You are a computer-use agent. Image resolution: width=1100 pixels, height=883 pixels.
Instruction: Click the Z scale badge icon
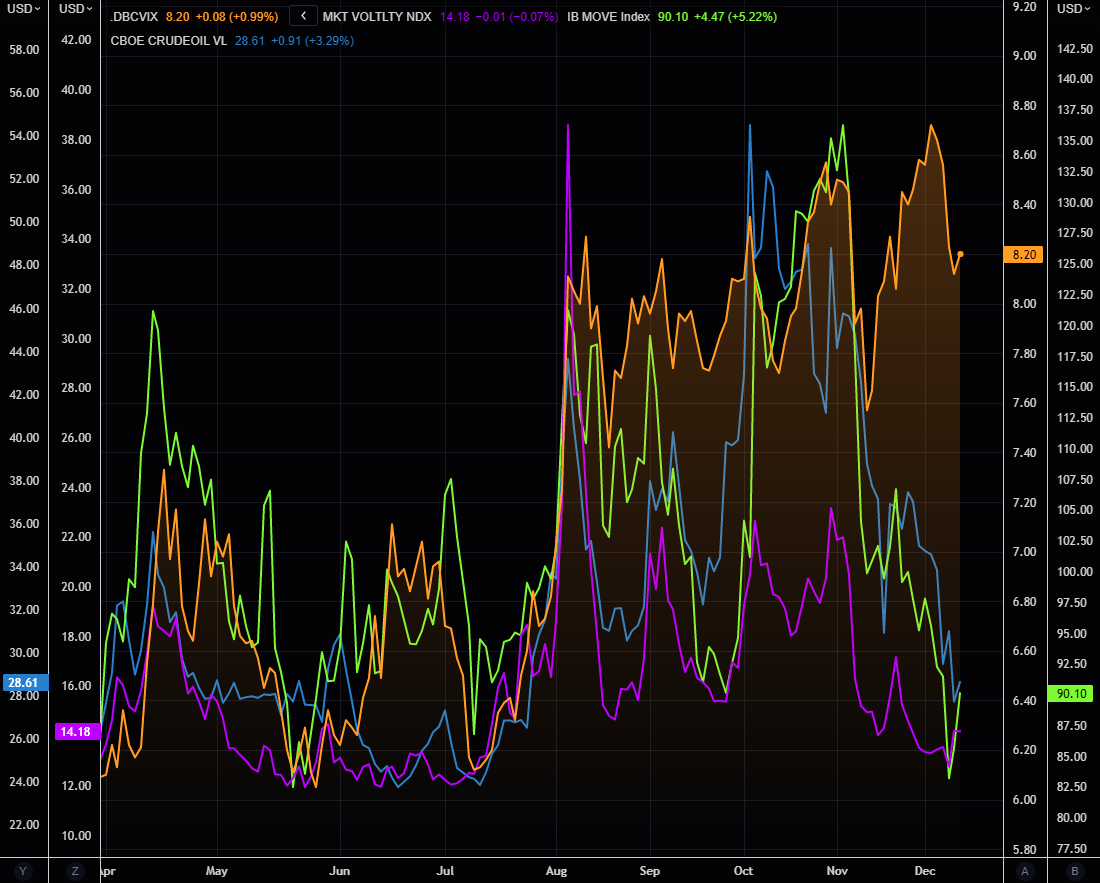75,871
